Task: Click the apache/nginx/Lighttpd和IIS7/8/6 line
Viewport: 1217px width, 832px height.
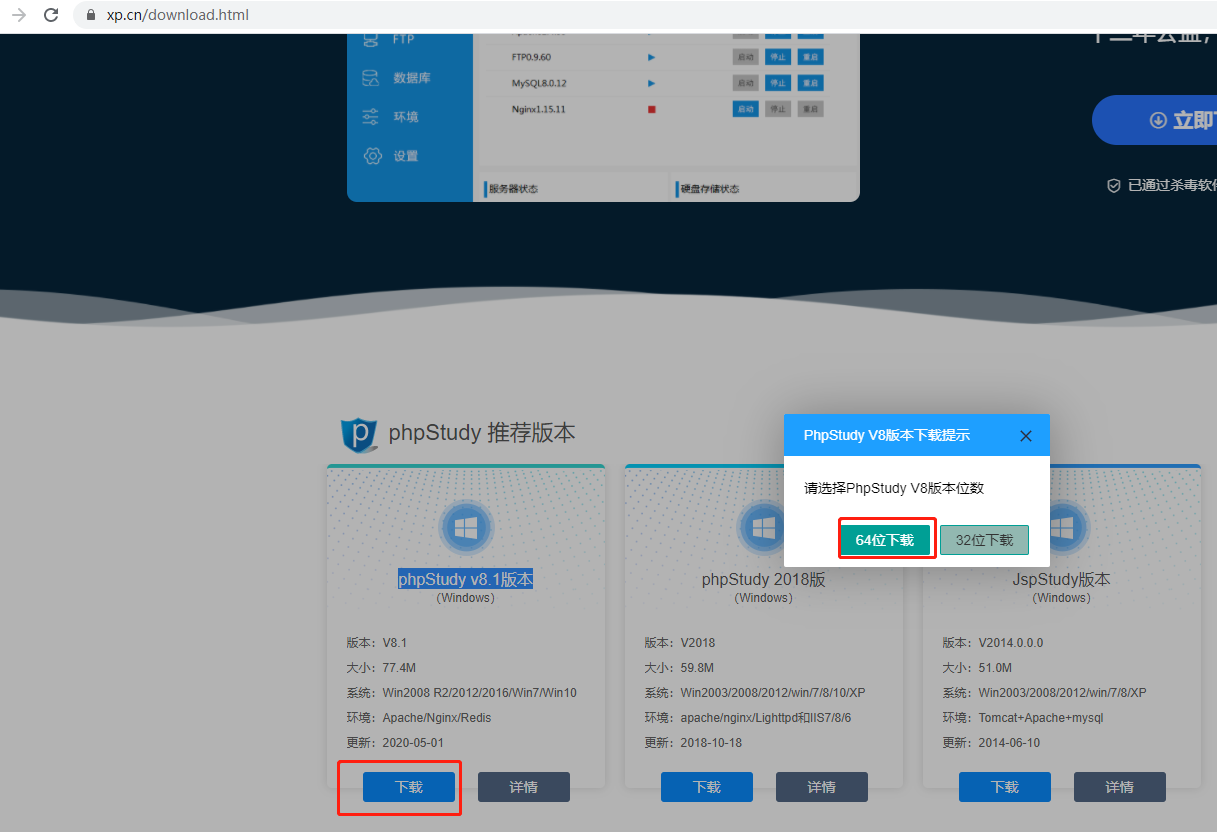Action: point(747,718)
